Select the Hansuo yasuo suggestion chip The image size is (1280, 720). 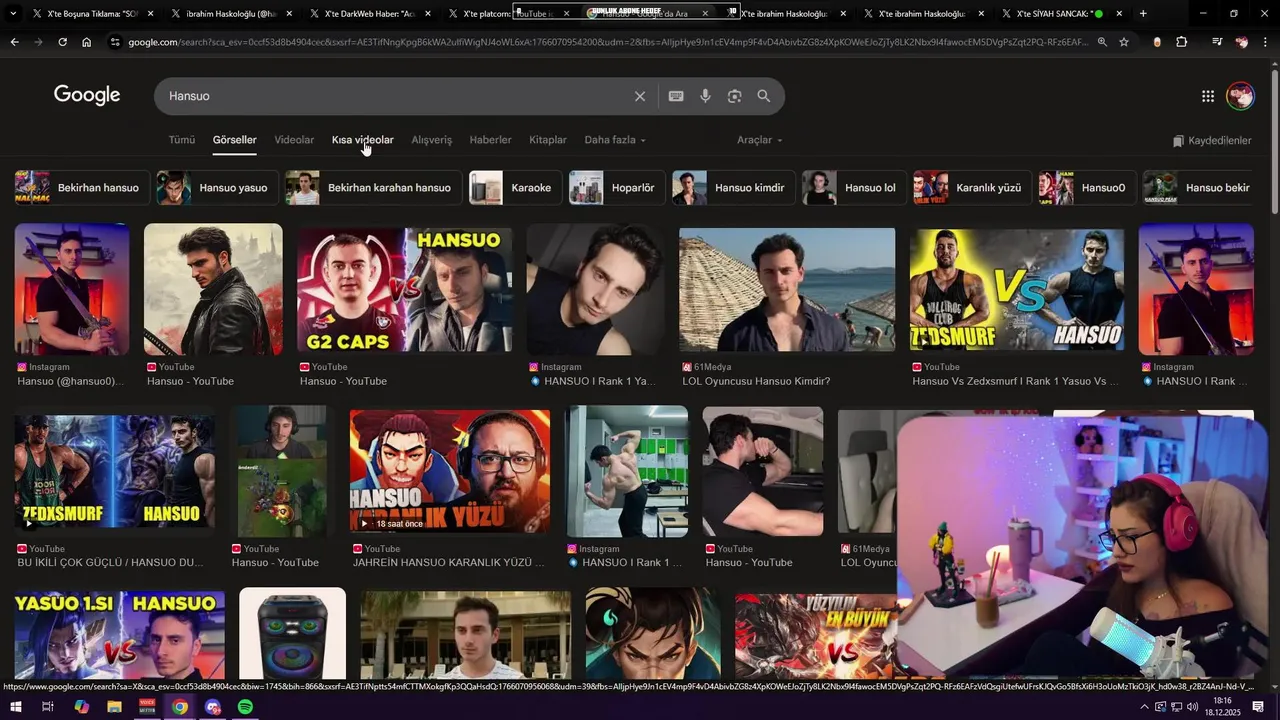[218, 188]
